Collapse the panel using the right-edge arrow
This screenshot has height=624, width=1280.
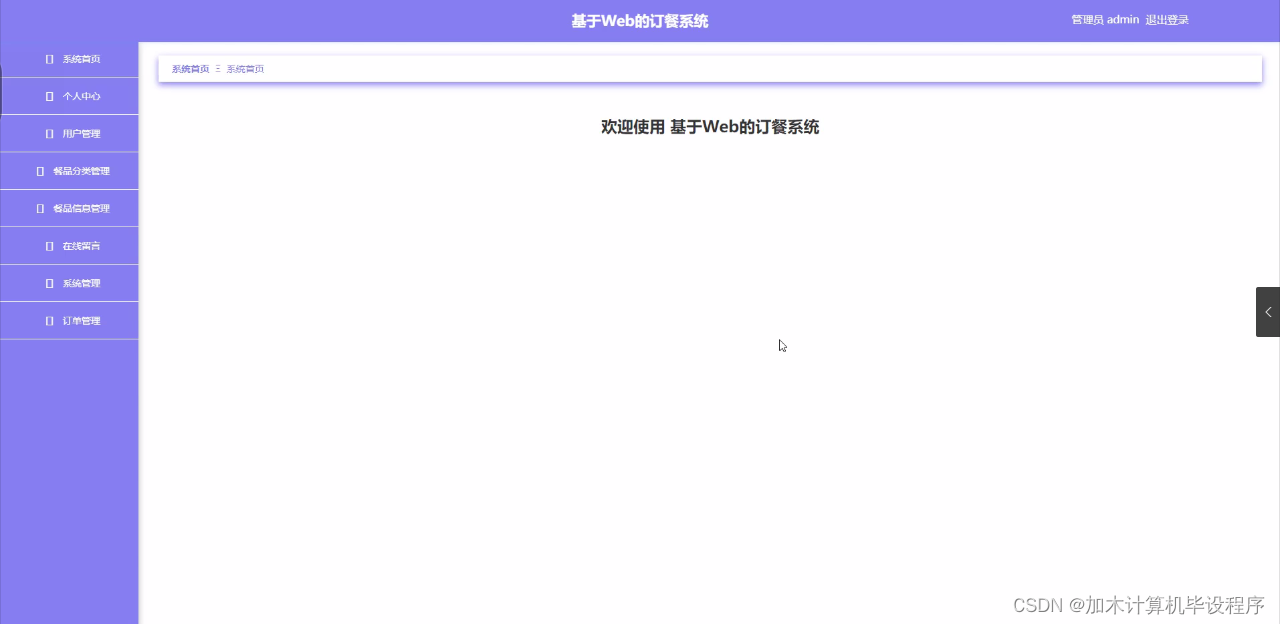pyautogui.click(x=1268, y=311)
